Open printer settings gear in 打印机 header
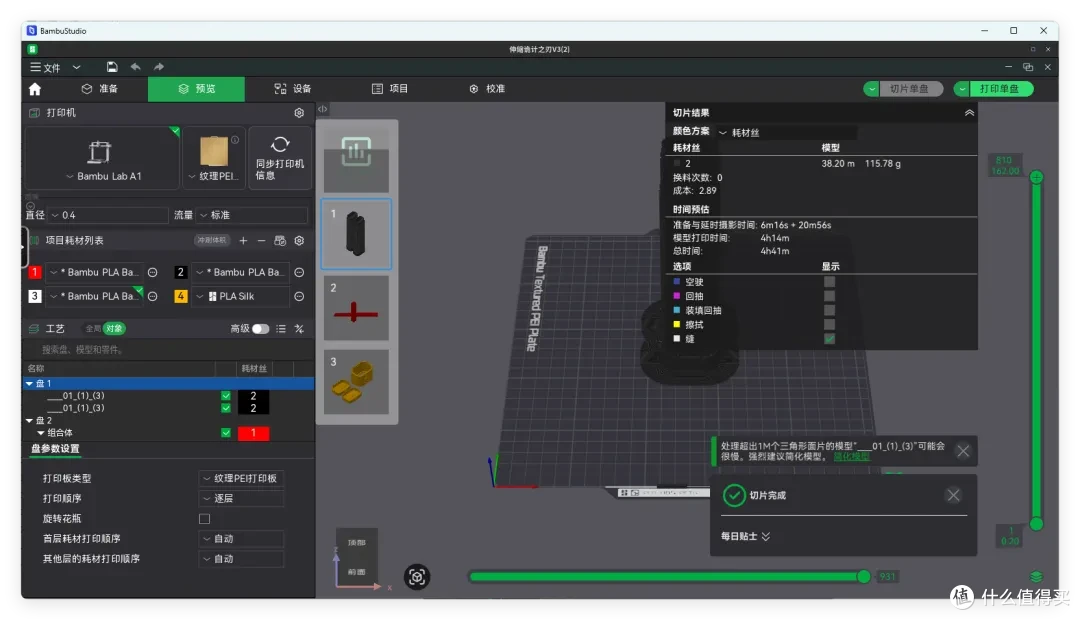This screenshot has width=1080, height=620. 299,113
